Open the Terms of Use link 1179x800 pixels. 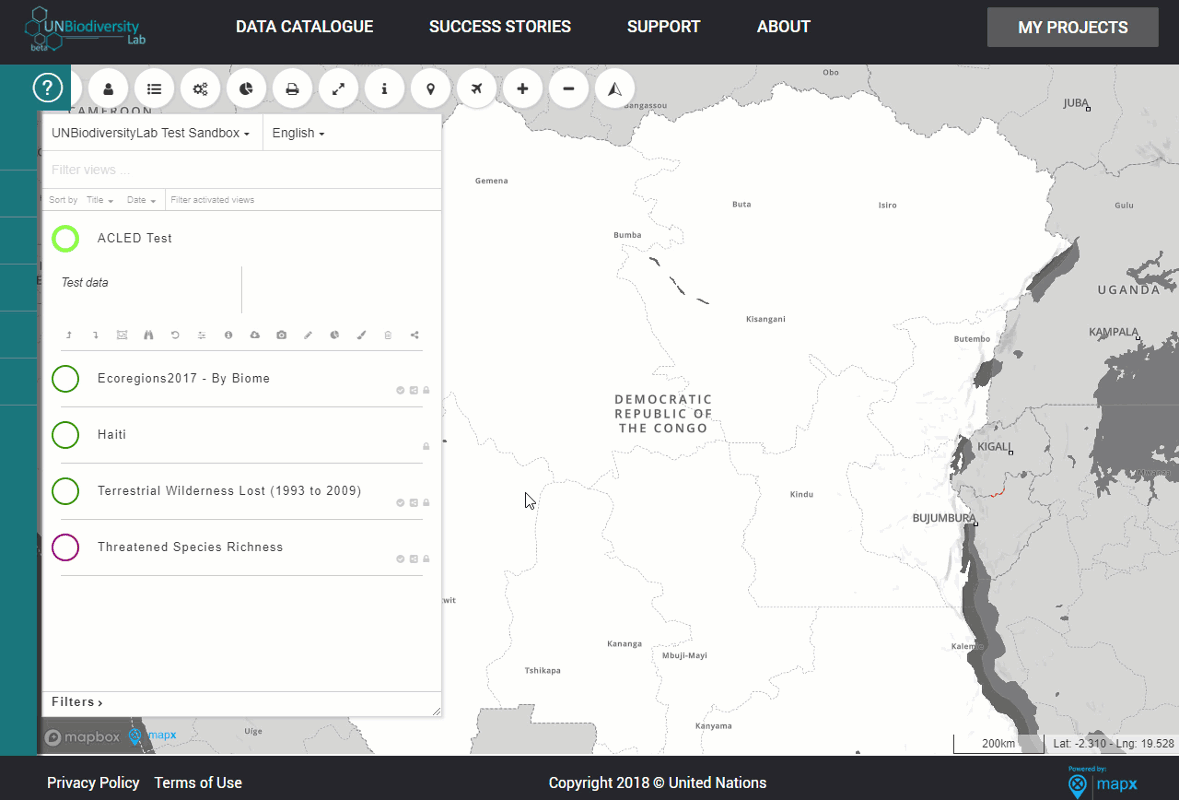point(199,783)
